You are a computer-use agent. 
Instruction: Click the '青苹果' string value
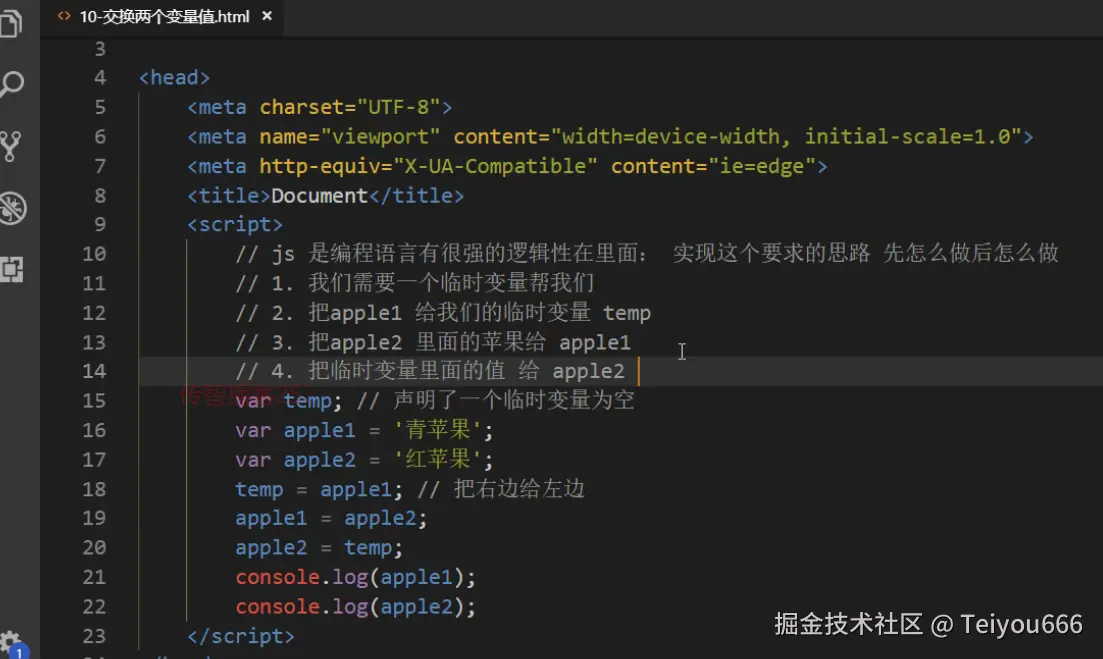pyautogui.click(x=441, y=431)
